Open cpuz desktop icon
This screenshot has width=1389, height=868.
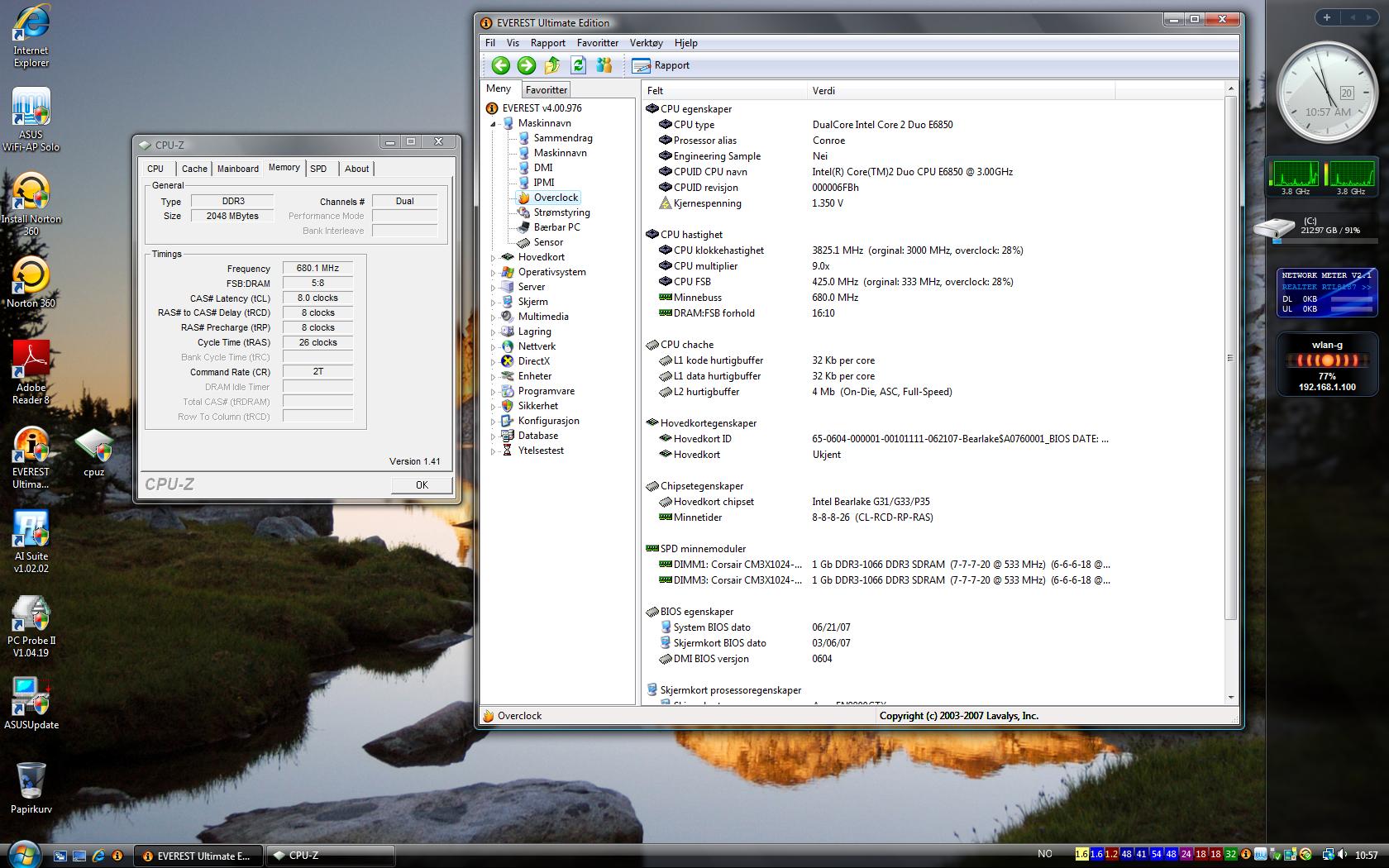93,452
